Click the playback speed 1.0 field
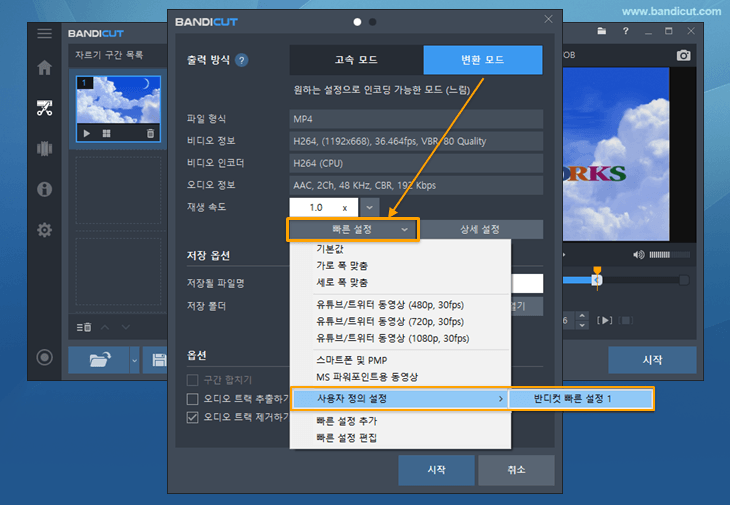 click(x=324, y=208)
